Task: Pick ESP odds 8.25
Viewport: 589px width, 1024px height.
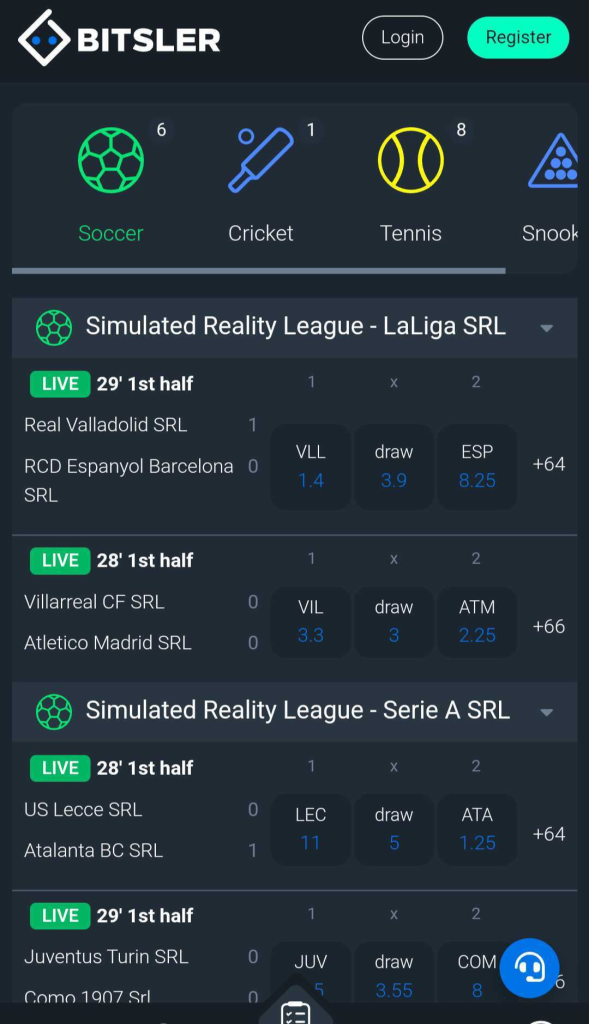Action: coord(477,466)
